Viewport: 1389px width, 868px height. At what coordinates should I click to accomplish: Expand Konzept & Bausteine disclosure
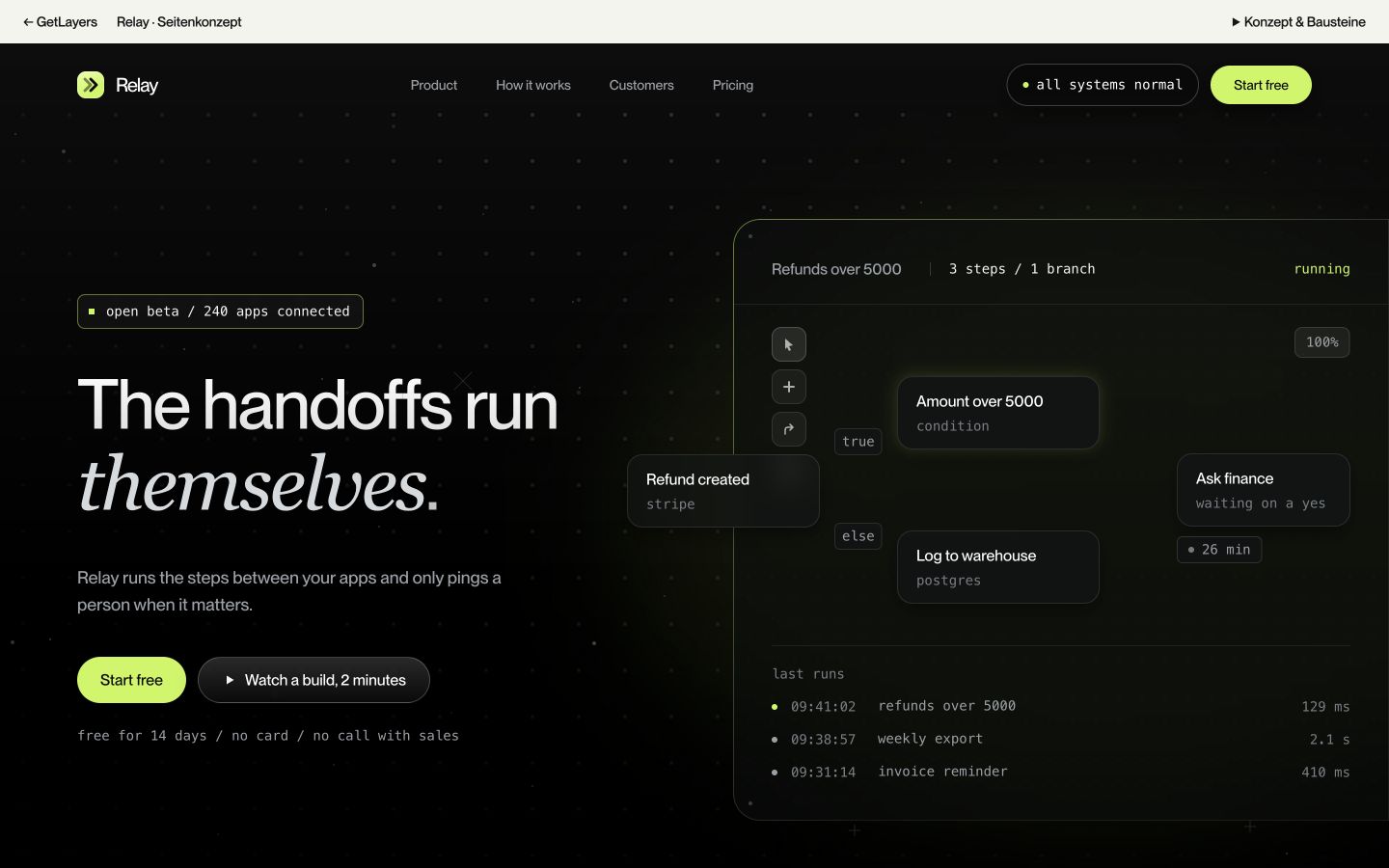1298,21
